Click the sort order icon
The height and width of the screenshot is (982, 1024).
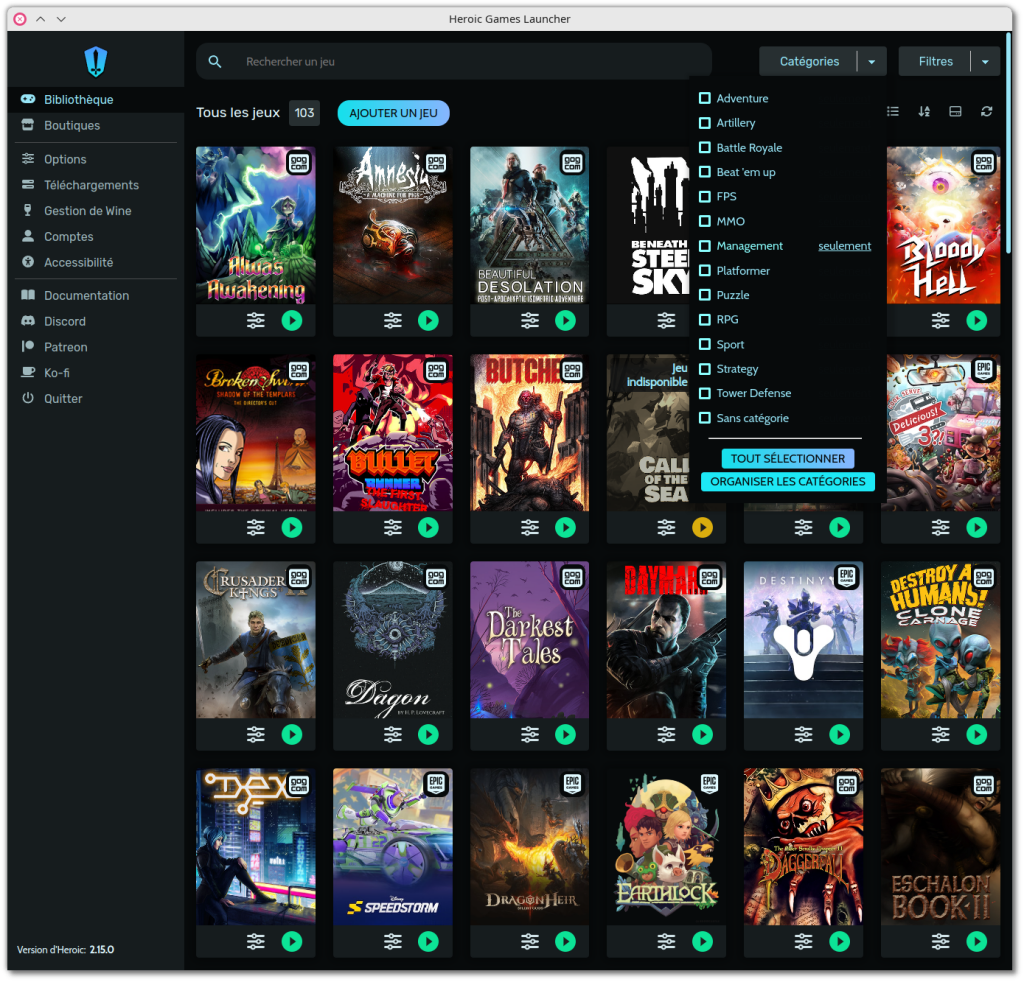point(924,112)
